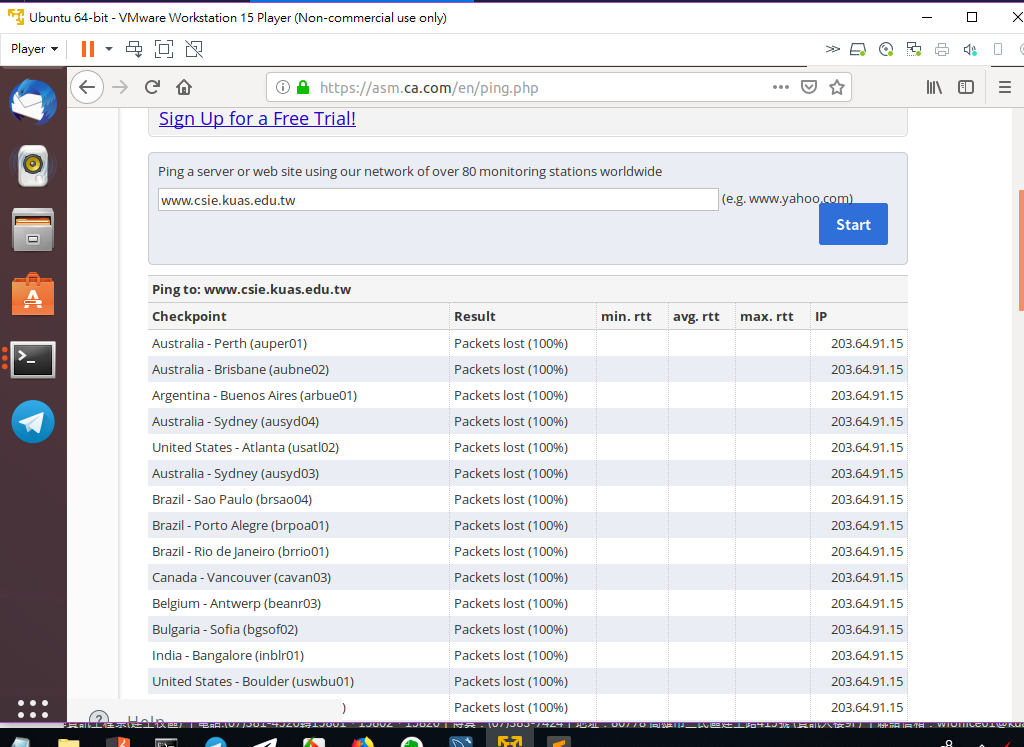Image resolution: width=1024 pixels, height=747 pixels.
Task: Follow the Sign Up for a Free Trial link
Action: (257, 119)
